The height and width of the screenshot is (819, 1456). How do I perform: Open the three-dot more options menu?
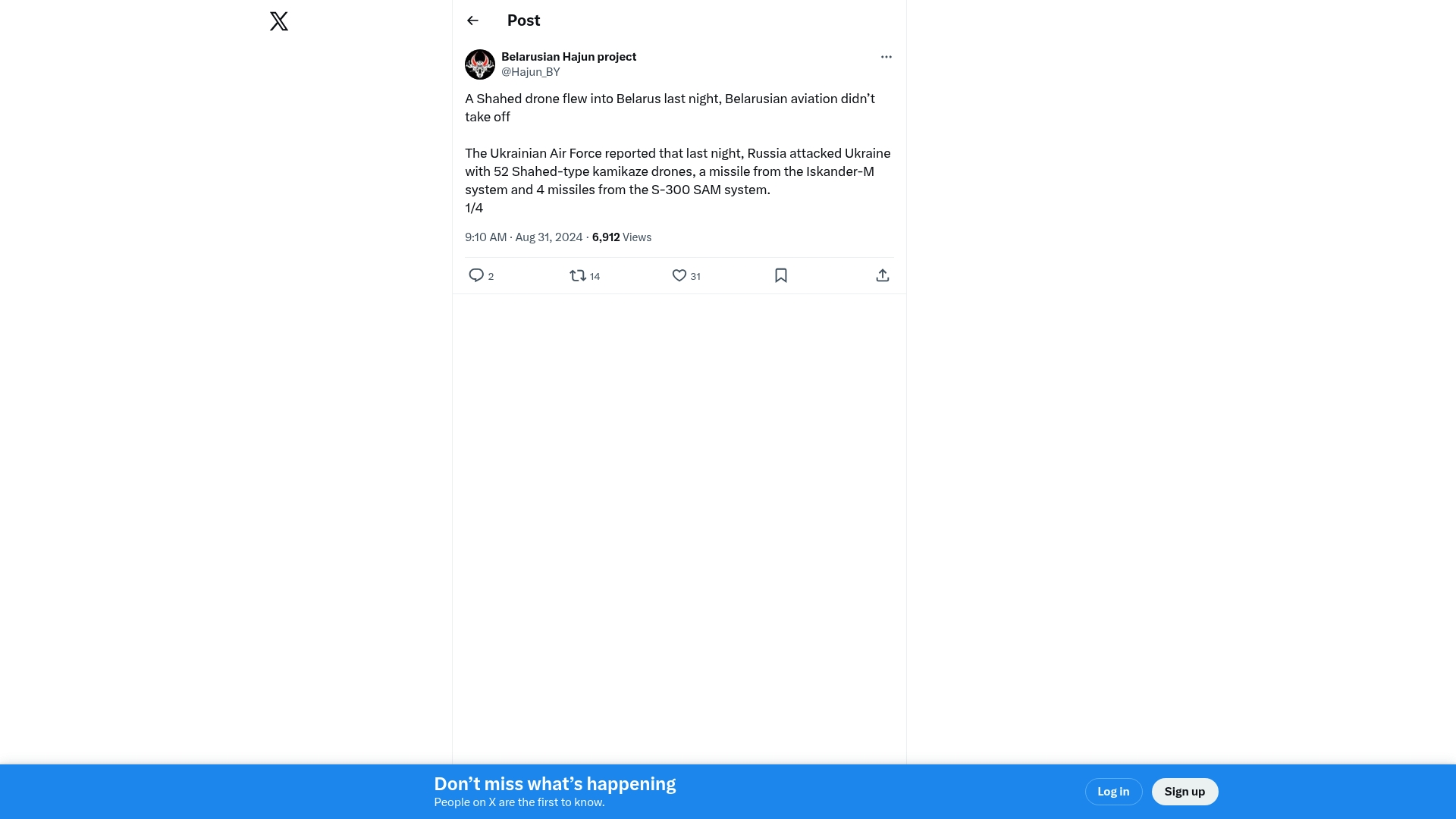point(886,57)
